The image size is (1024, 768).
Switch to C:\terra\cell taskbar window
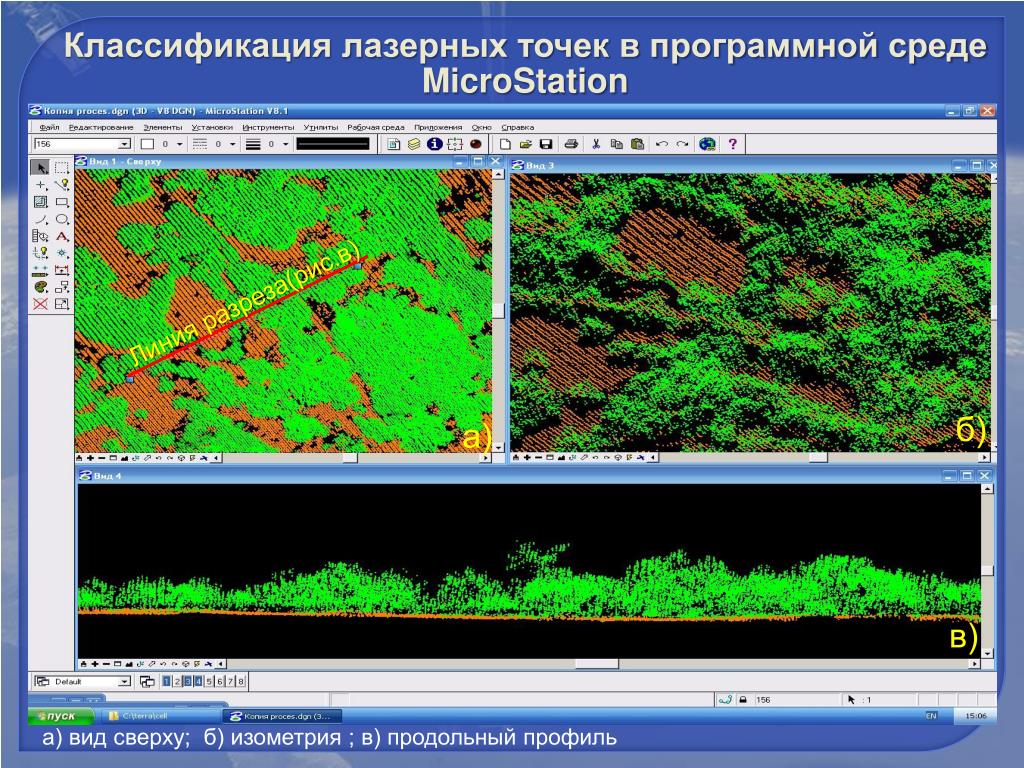160,716
